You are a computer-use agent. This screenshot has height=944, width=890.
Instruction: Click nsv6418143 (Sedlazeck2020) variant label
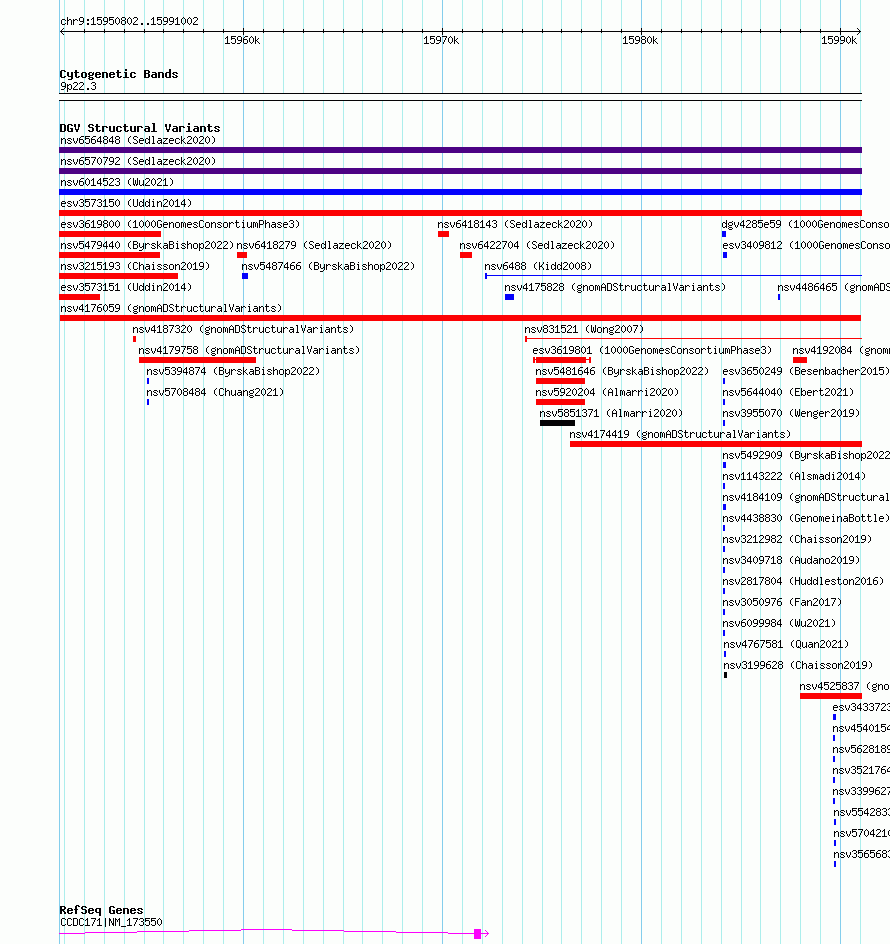point(515,225)
